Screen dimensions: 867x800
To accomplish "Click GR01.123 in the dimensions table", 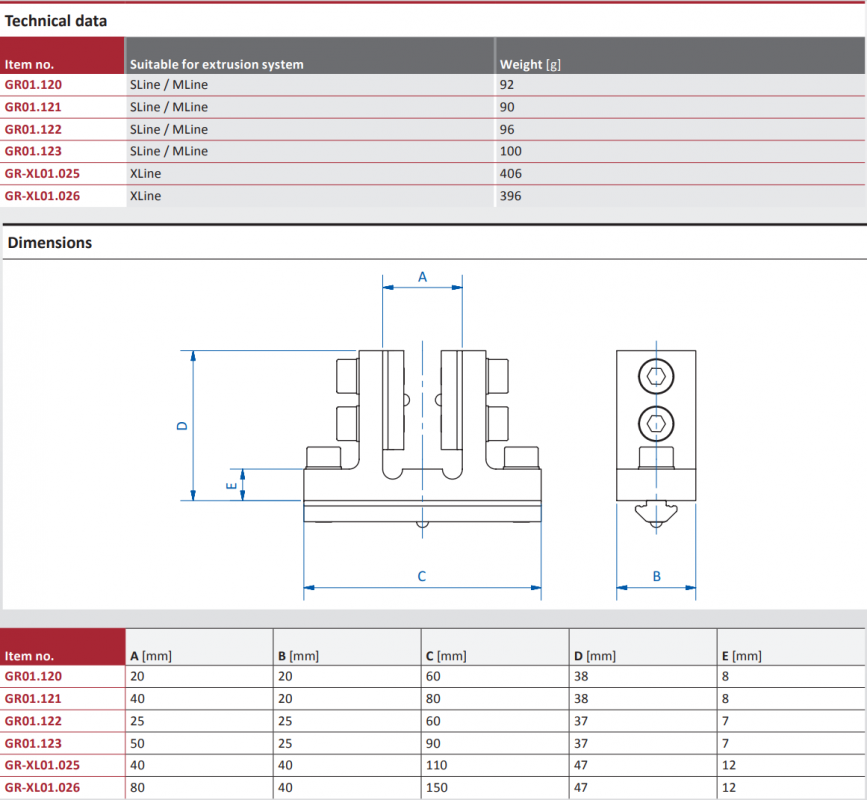I will [x=33, y=743].
